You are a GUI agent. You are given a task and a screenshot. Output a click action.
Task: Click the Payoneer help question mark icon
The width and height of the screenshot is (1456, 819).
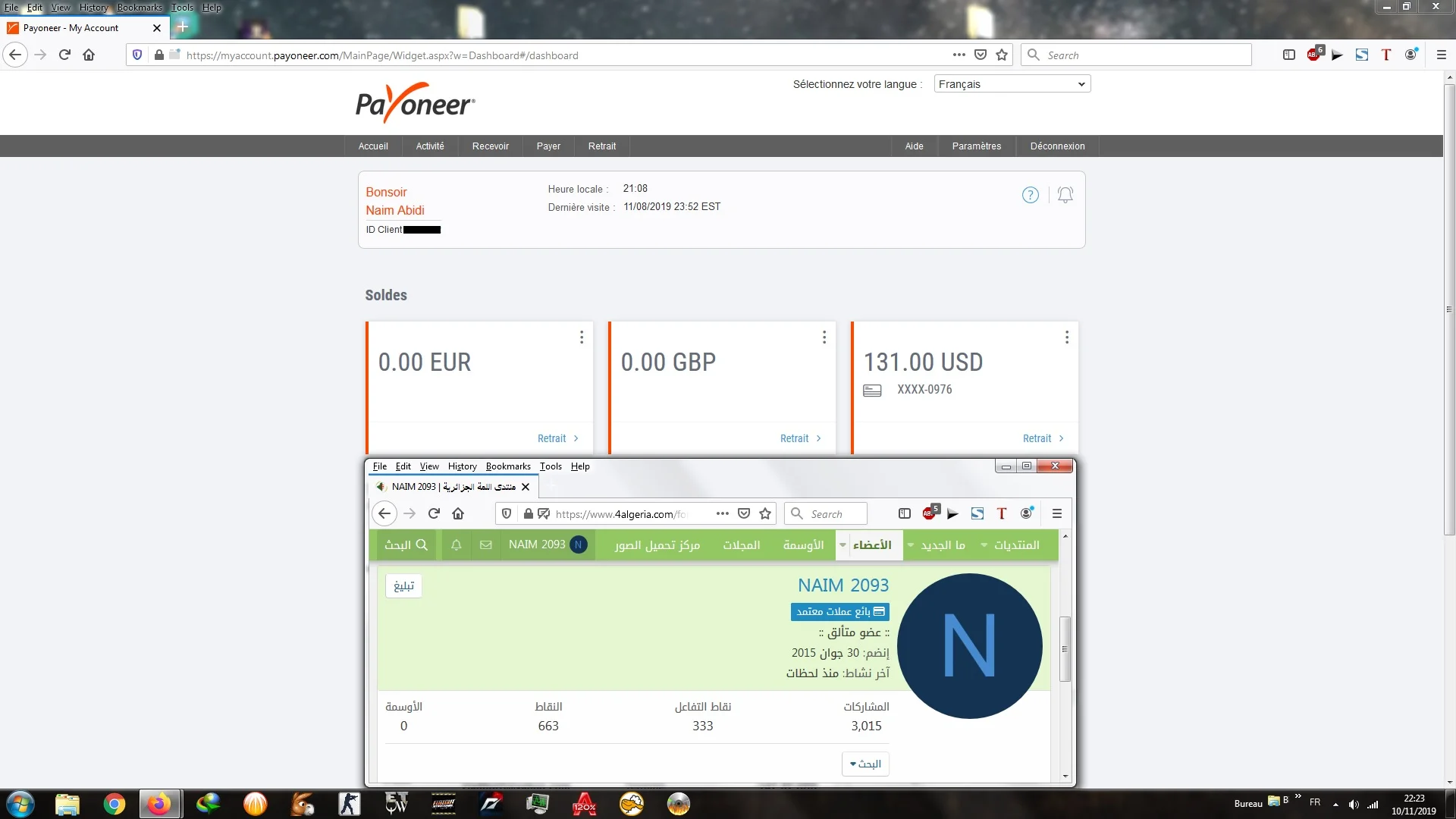pos(1030,195)
